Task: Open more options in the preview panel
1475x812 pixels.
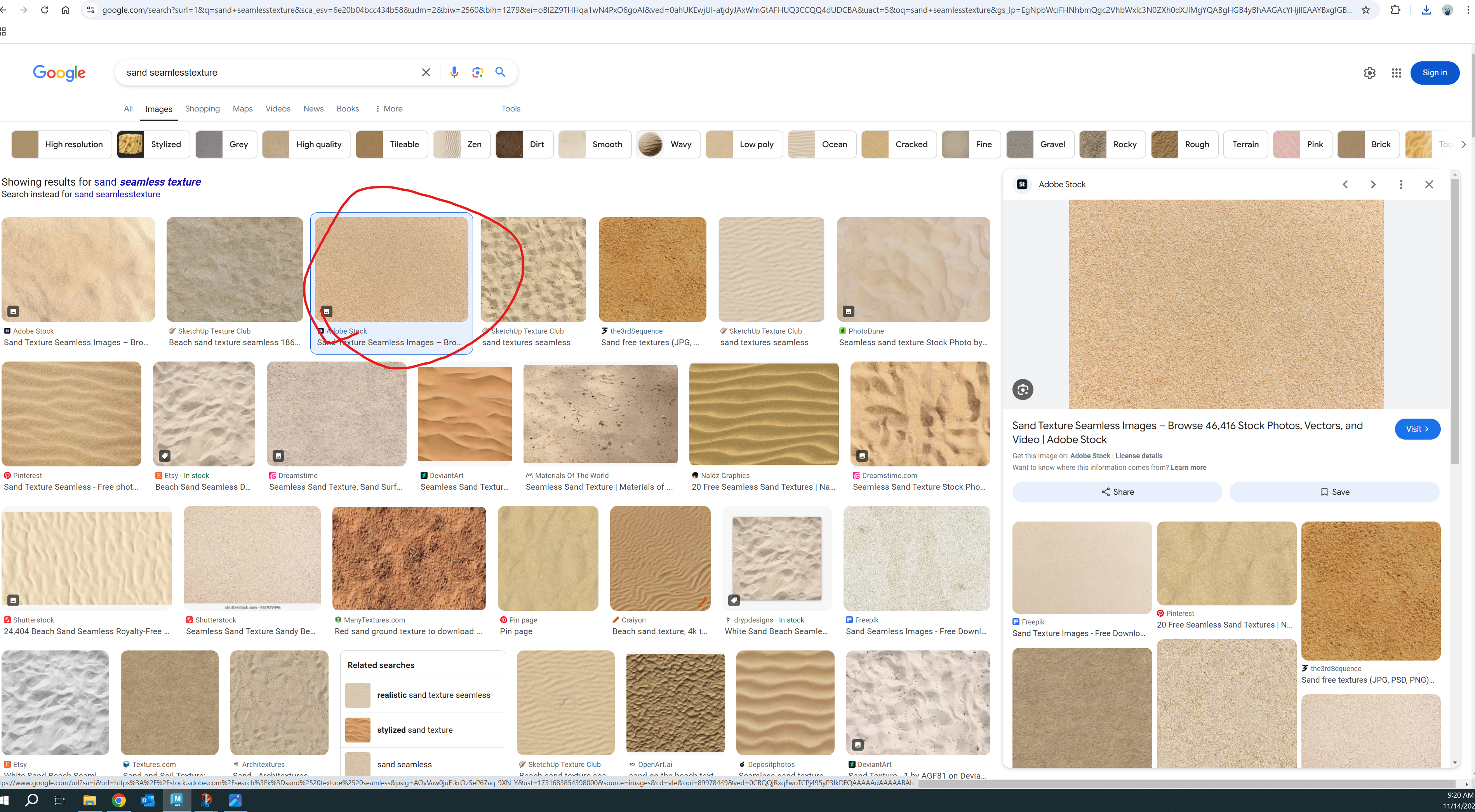Action: tap(1401, 184)
